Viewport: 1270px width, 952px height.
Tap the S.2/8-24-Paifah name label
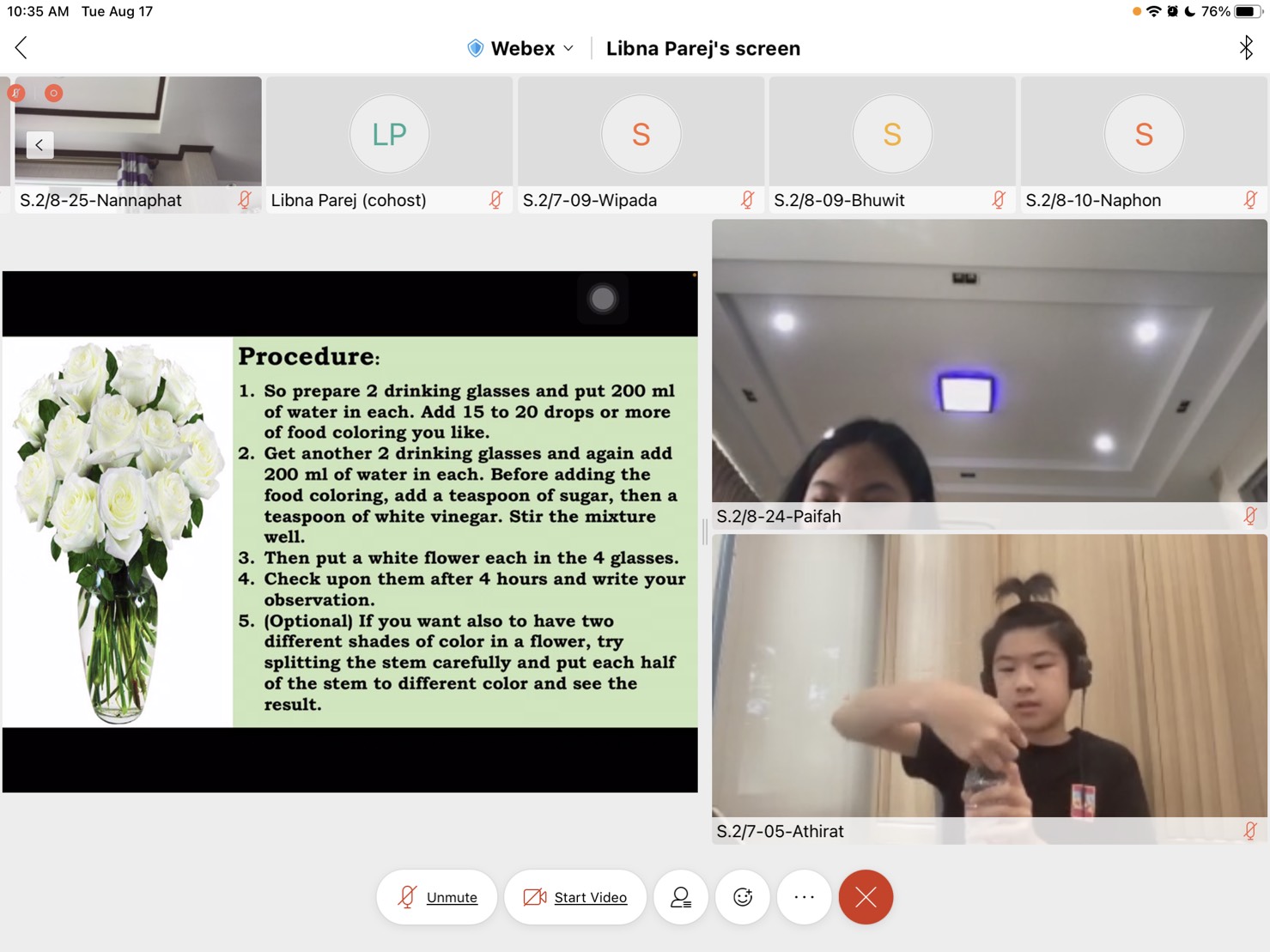[x=779, y=516]
